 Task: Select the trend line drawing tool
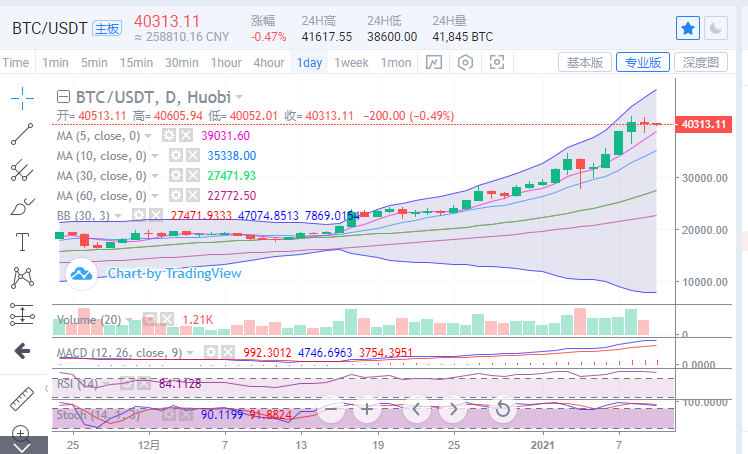(22, 134)
